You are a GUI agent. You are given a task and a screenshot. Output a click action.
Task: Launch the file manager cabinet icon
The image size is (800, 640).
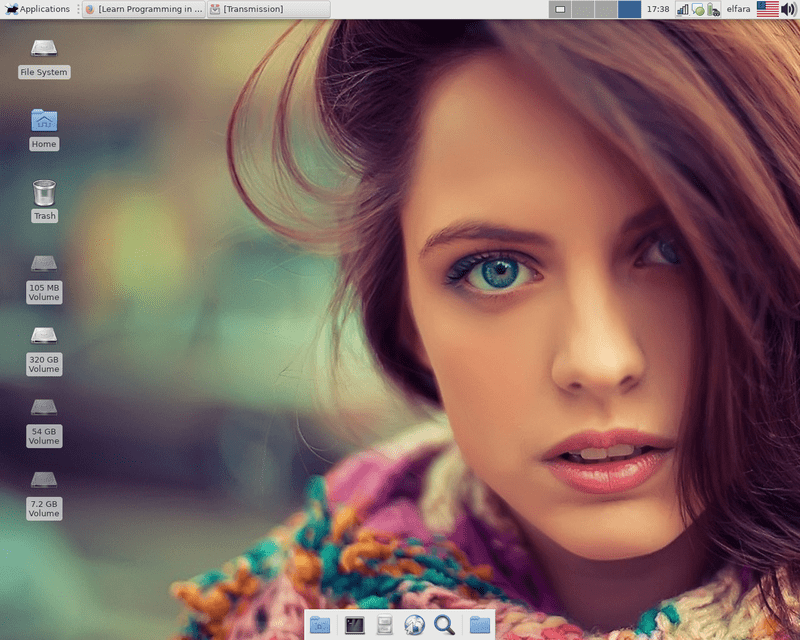coord(383,625)
